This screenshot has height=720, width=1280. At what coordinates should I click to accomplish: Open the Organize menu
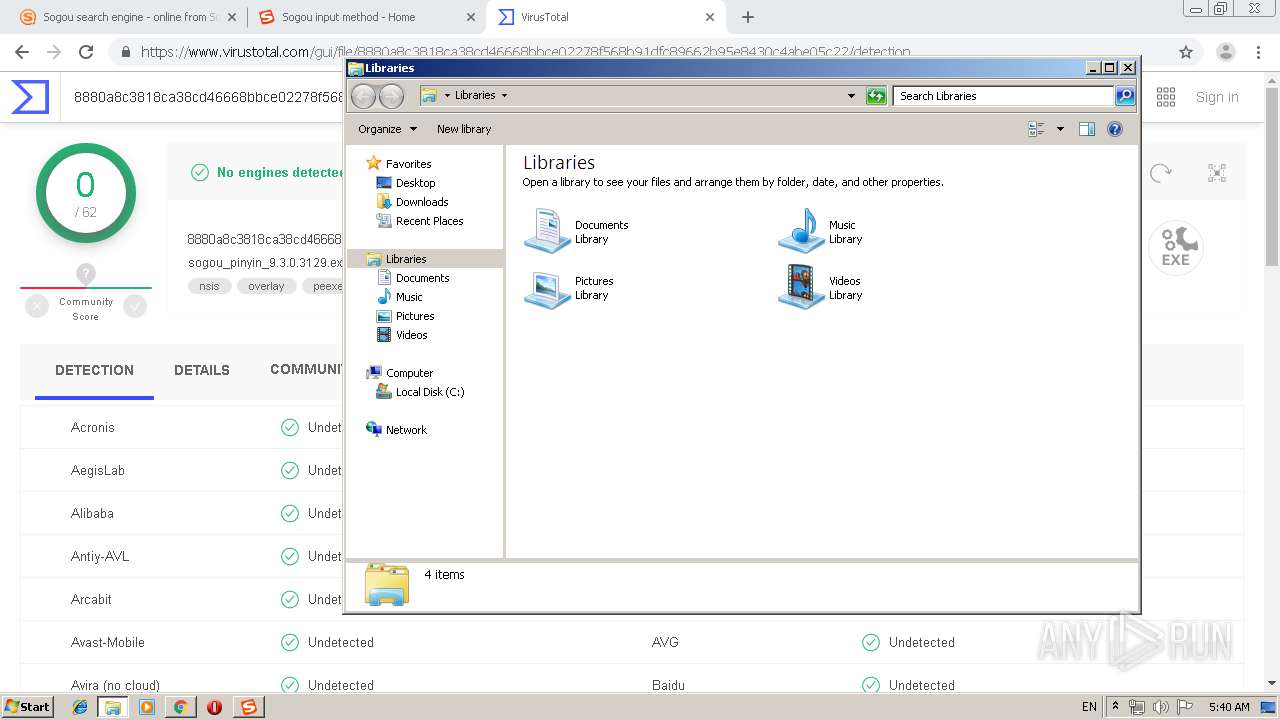pyautogui.click(x=387, y=129)
